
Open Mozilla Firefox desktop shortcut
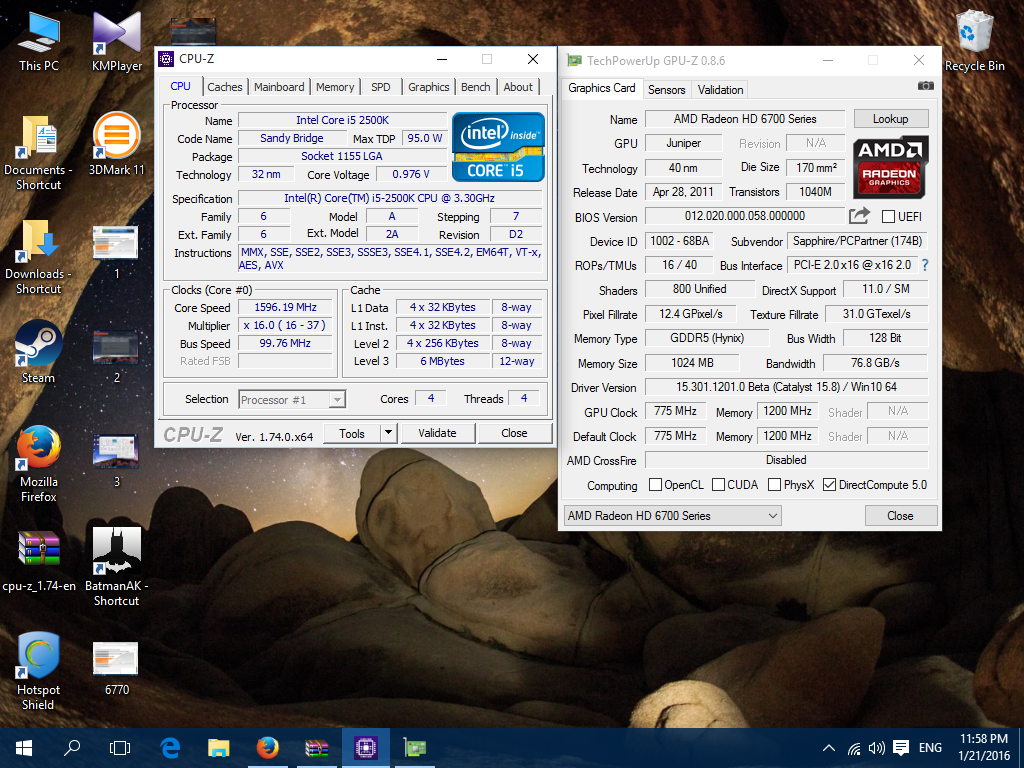coord(39,464)
